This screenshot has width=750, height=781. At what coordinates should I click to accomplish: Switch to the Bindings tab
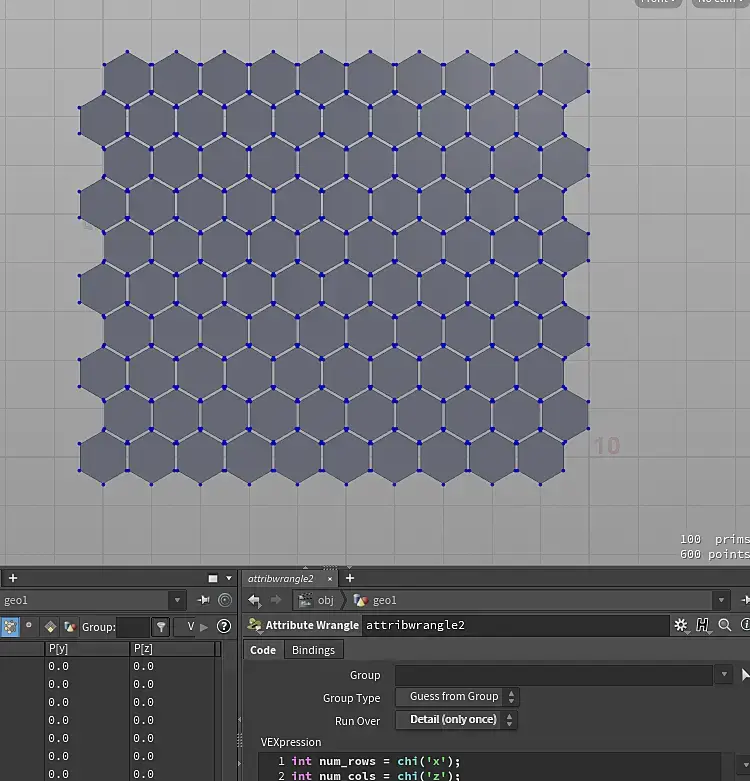tap(313, 650)
